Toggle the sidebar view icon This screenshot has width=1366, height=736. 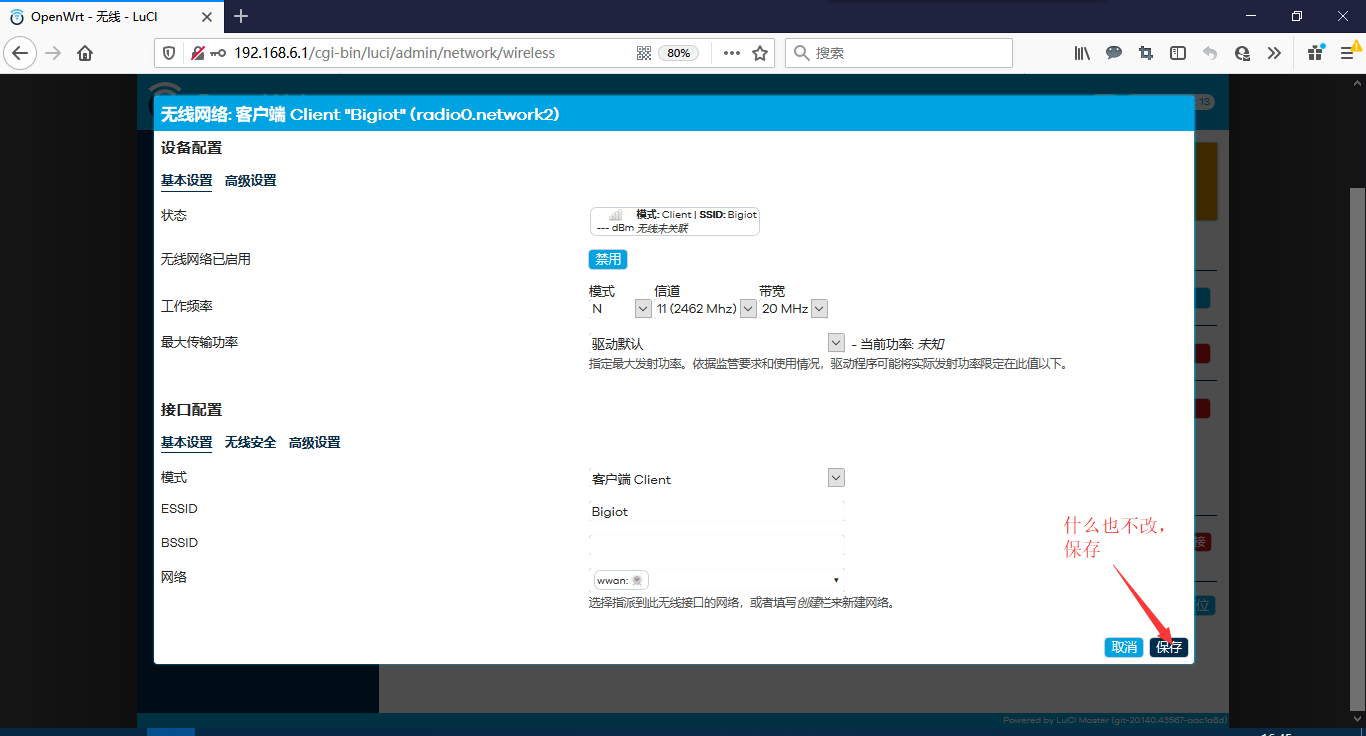[x=1178, y=53]
